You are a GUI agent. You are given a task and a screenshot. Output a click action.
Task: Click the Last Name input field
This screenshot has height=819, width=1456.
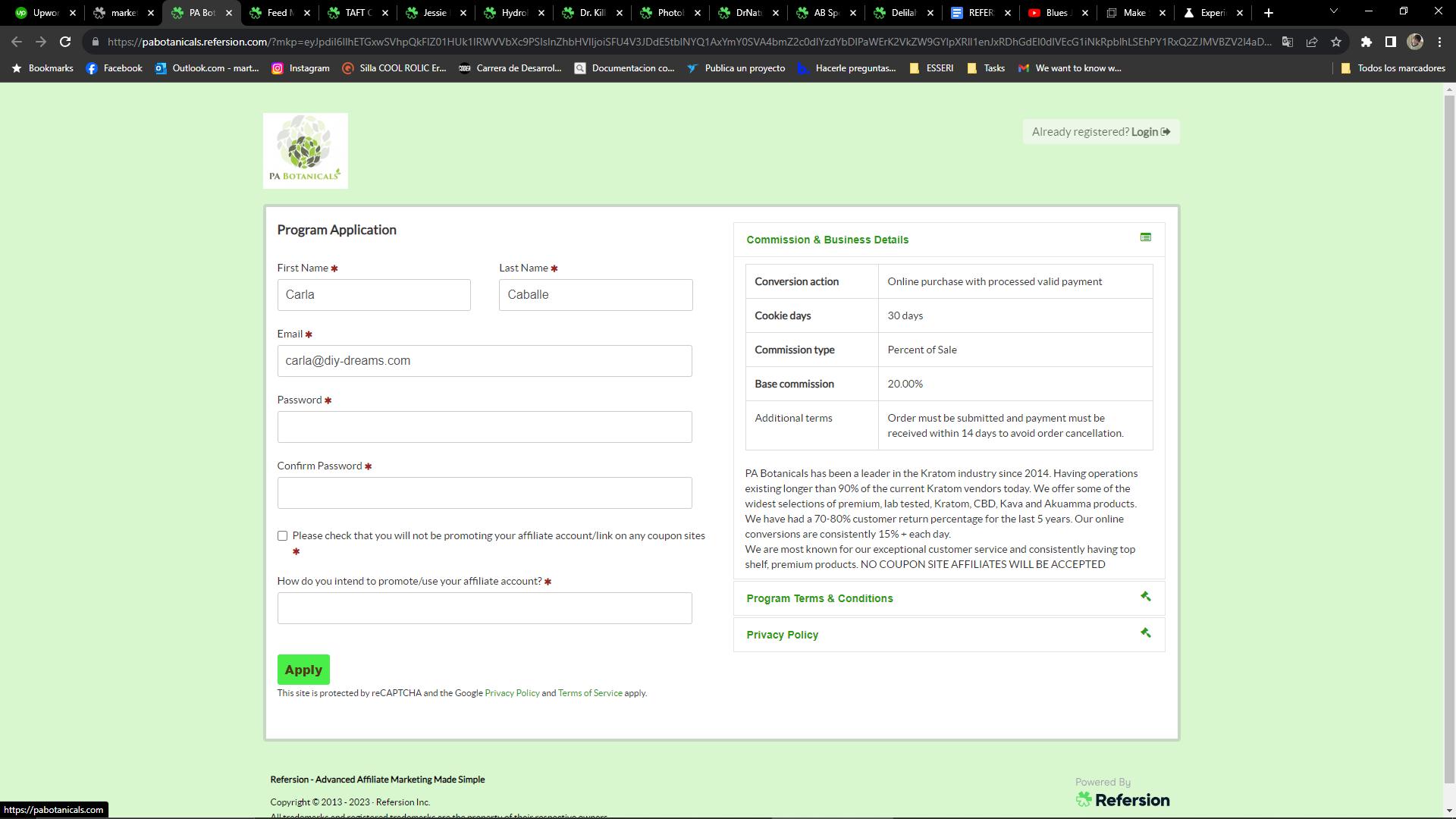pos(595,295)
